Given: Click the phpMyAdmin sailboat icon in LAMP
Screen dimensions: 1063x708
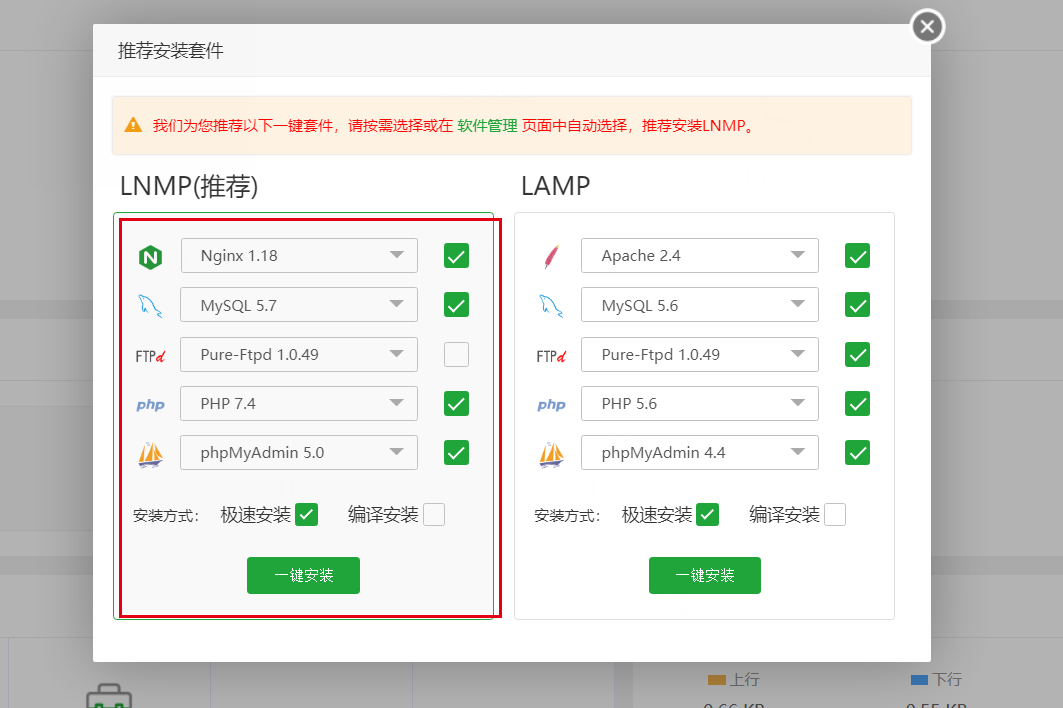Looking at the screenshot, I should point(551,454).
